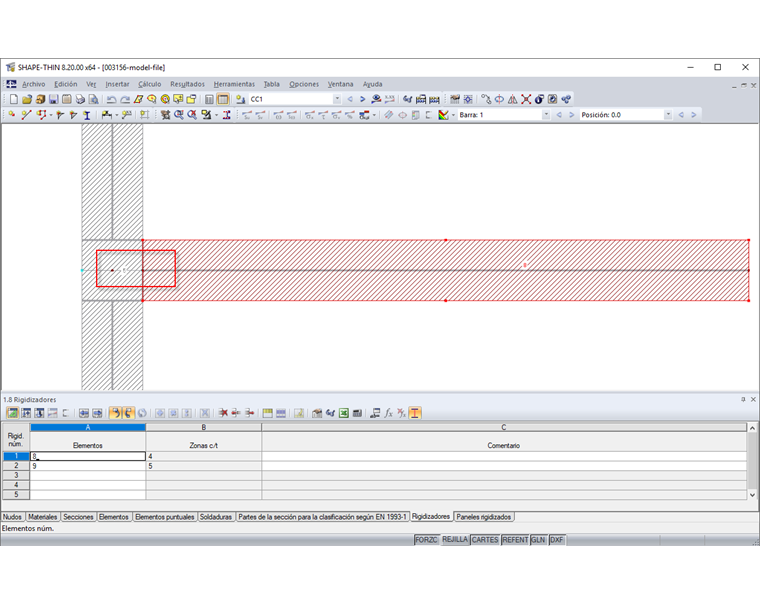The height and width of the screenshot is (605, 760).
Task: Print using the printer toolbar icon
Action: click(x=80, y=99)
